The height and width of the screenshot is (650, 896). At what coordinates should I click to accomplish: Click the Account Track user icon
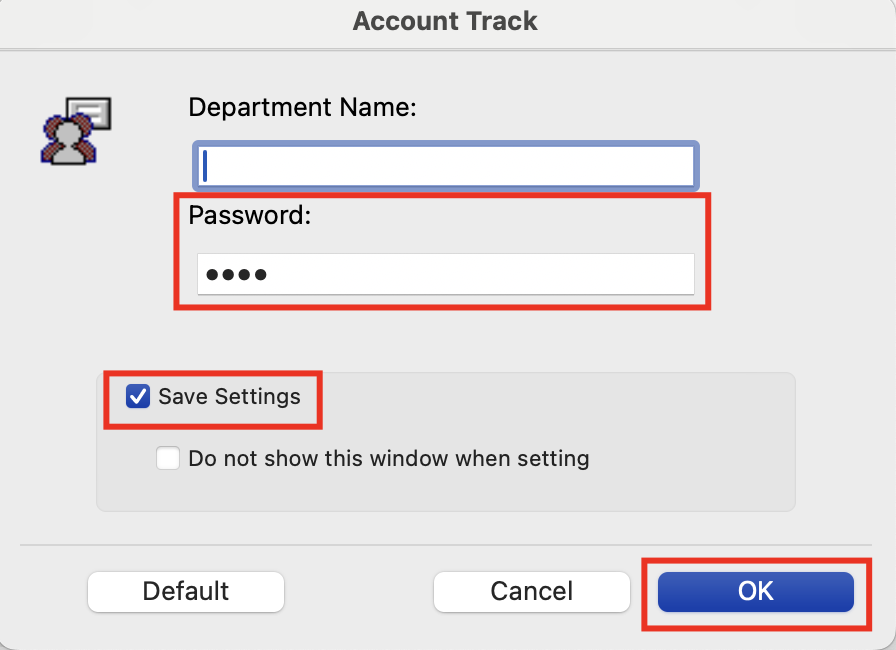click(x=72, y=132)
